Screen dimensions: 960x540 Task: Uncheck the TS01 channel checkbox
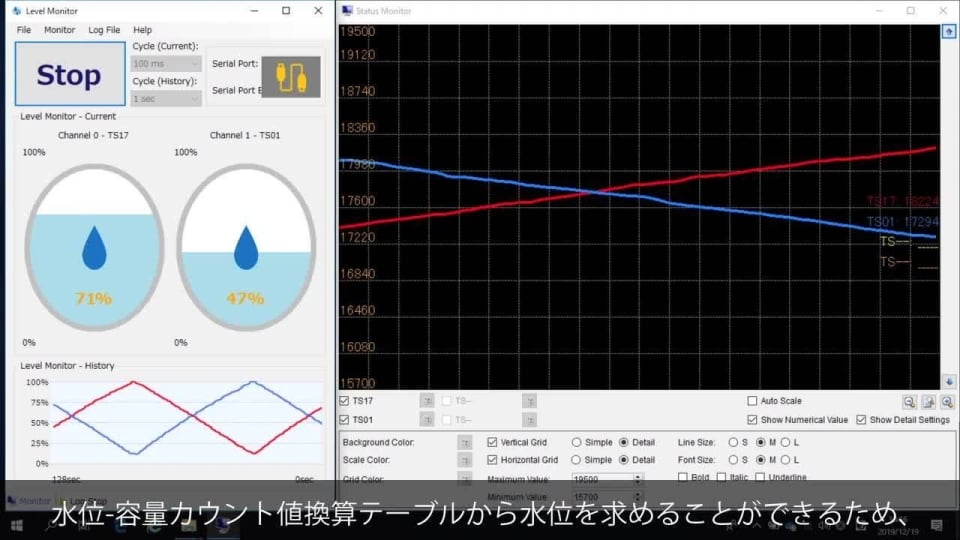tap(344, 420)
